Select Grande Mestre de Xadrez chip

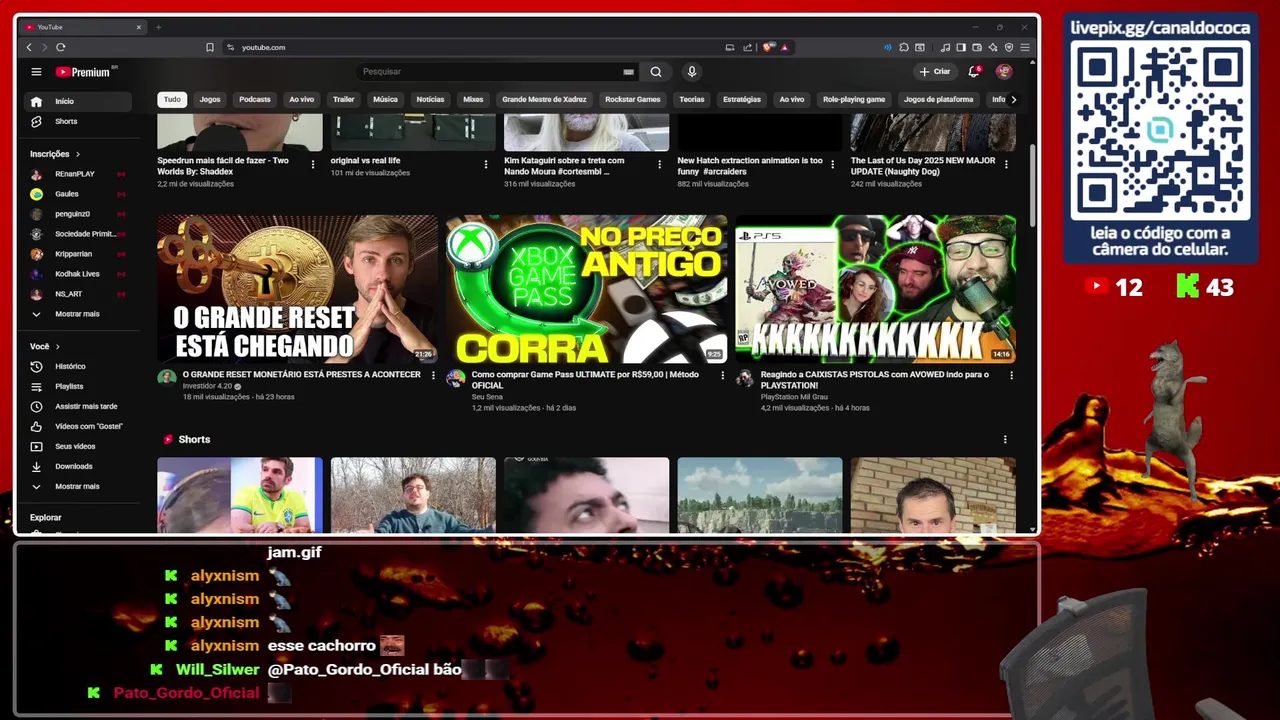click(544, 99)
